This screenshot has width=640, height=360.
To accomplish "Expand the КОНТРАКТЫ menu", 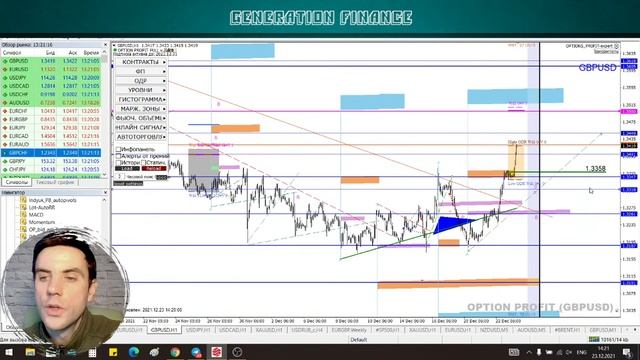I will click(141, 62).
